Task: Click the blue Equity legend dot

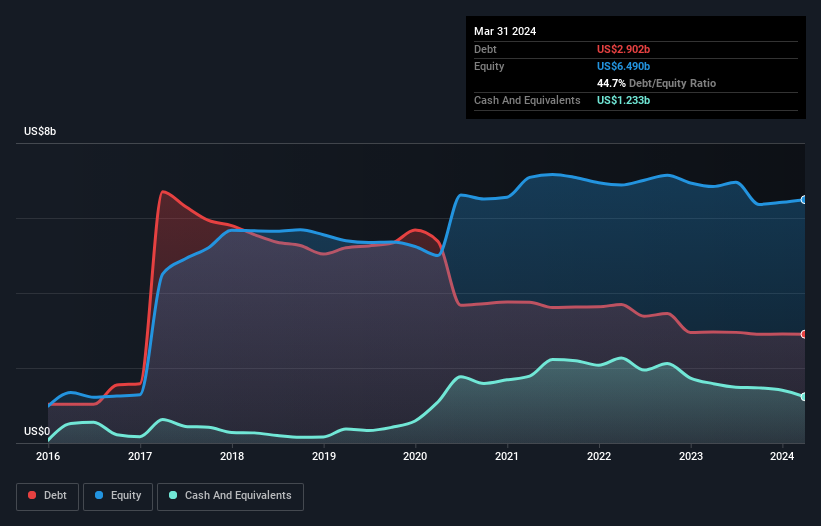Action: point(99,495)
